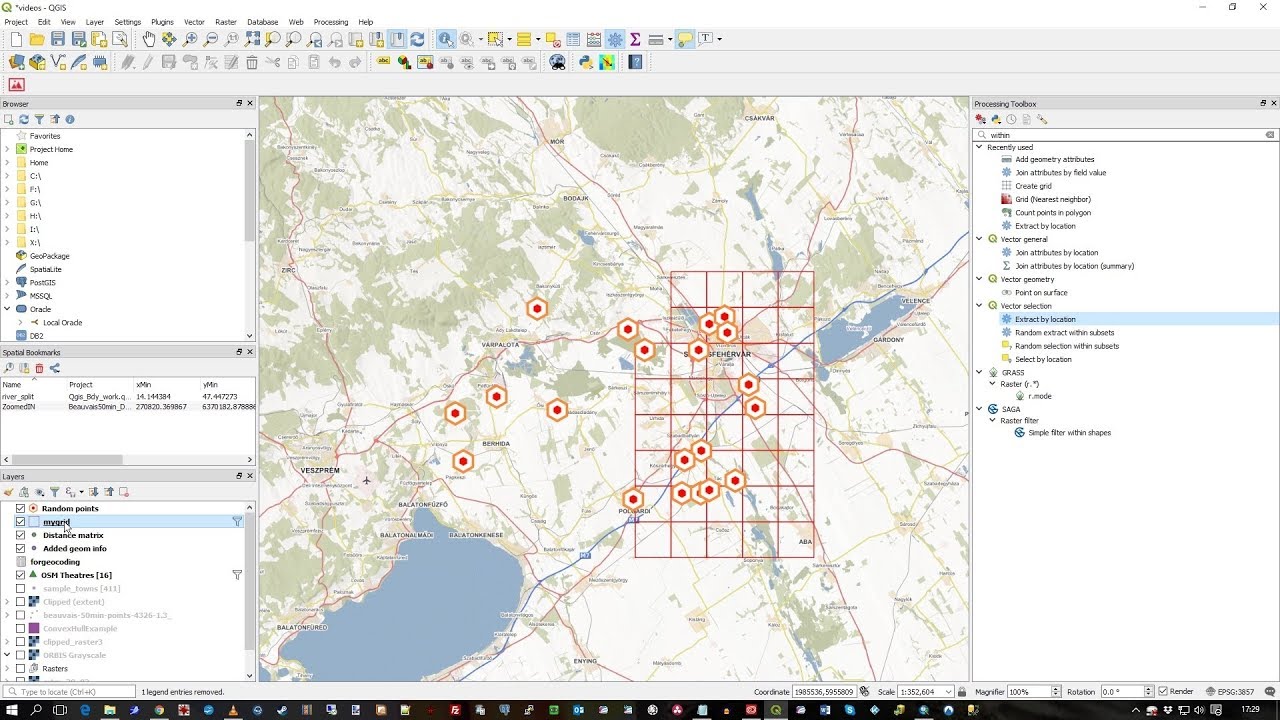Viewport: 1280px width, 720px height.
Task: Collapse the SAGA provider group
Action: tap(980, 409)
